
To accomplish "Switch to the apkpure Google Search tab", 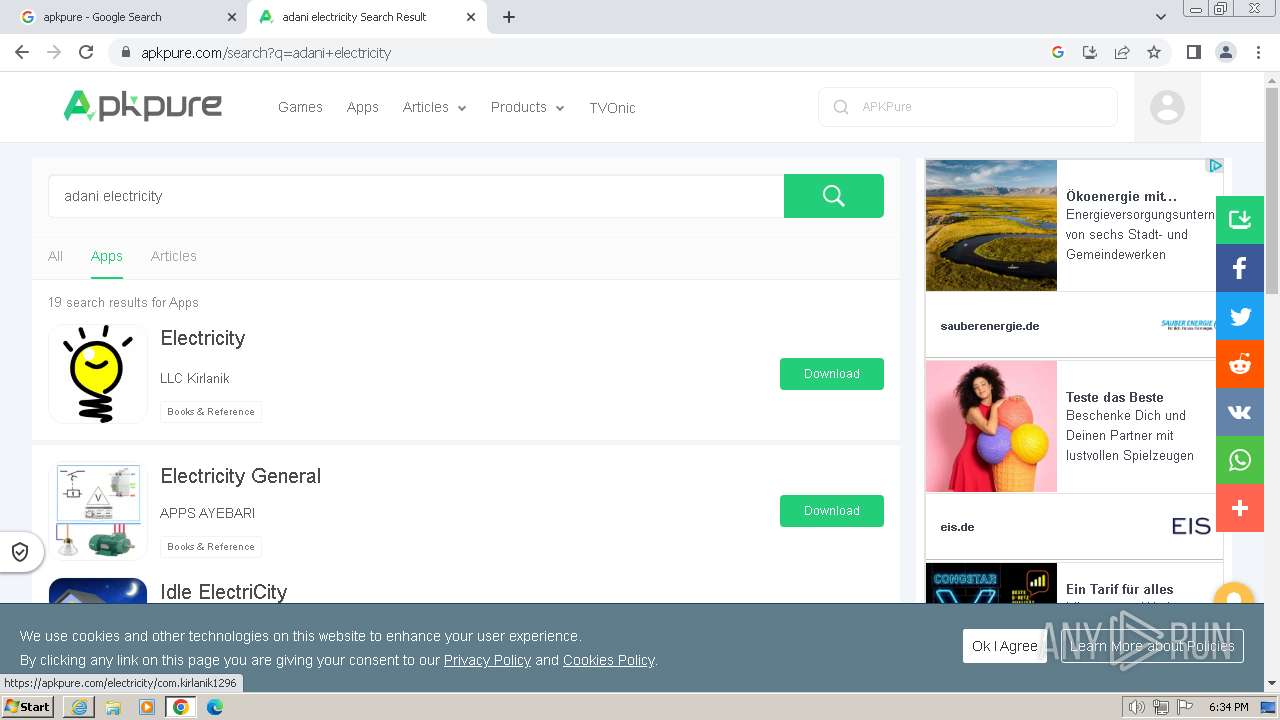I will pos(125,17).
